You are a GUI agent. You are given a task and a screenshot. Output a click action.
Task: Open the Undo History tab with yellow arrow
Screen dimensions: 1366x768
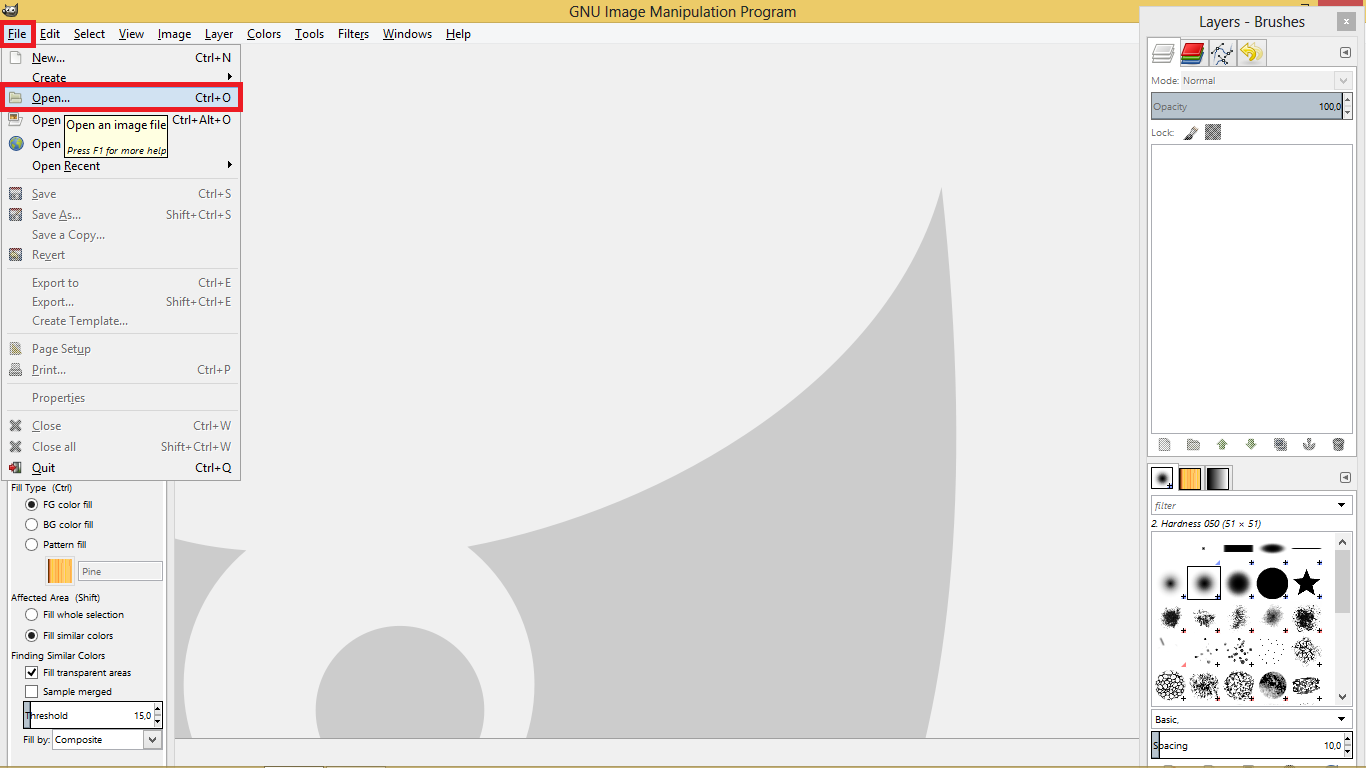(x=1251, y=52)
